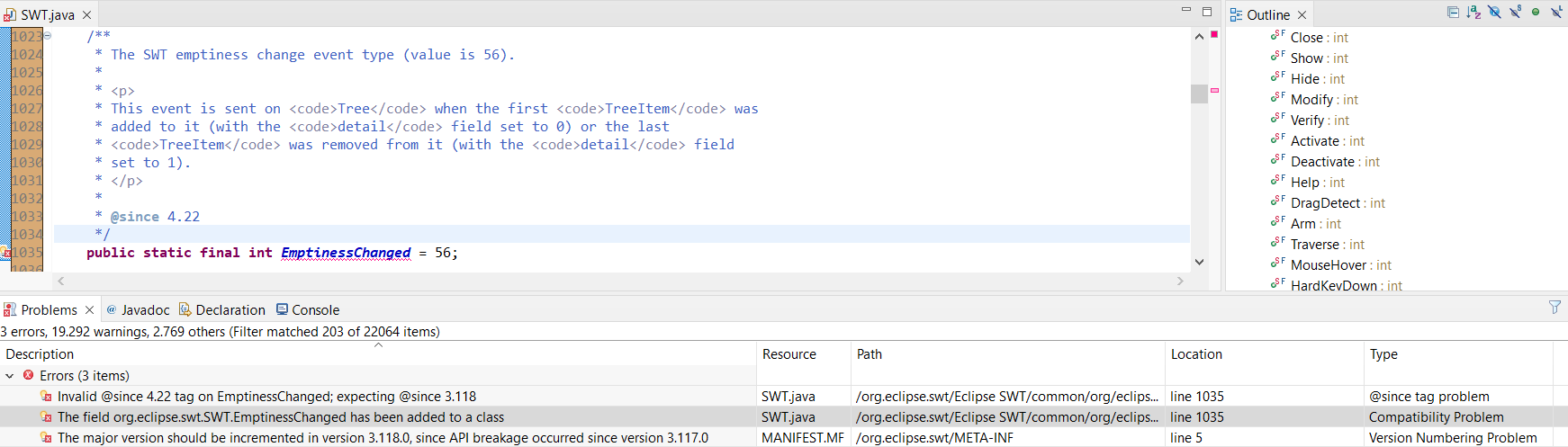This screenshot has width=1568, height=447.
Task: Open the problems filter funnel icon
Action: pos(1554,308)
